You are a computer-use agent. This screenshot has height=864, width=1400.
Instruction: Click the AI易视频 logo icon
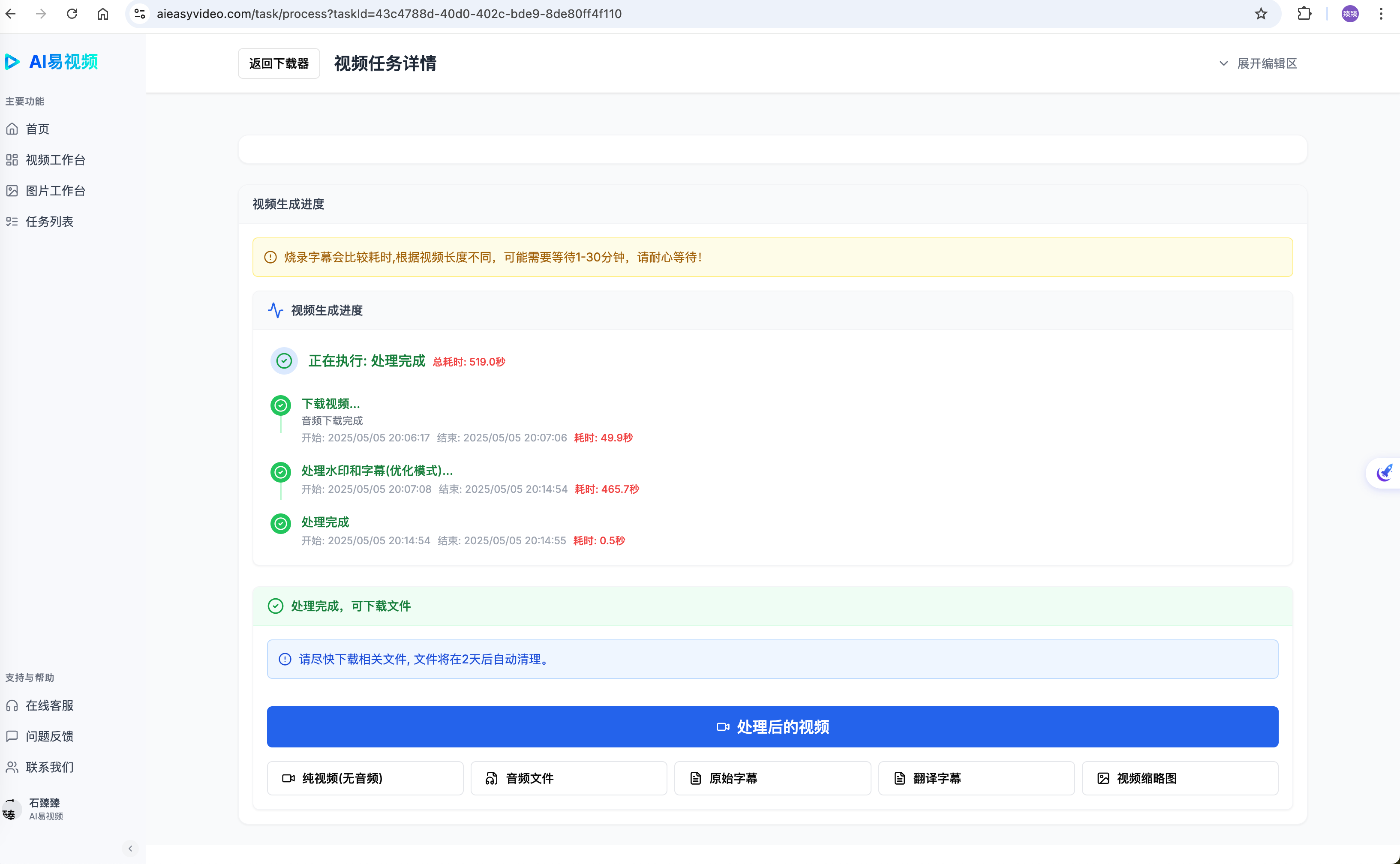[x=12, y=62]
